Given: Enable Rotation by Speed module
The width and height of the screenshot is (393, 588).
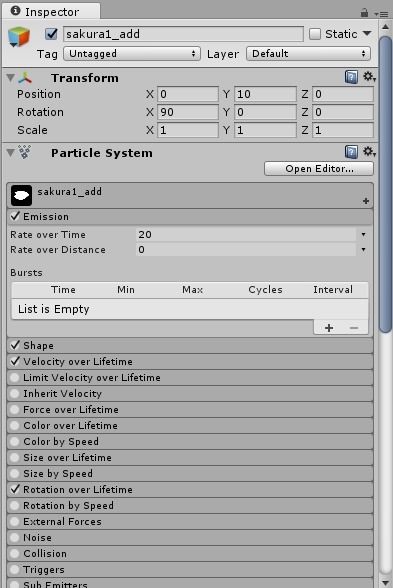Looking at the screenshot, I should (x=15, y=506).
